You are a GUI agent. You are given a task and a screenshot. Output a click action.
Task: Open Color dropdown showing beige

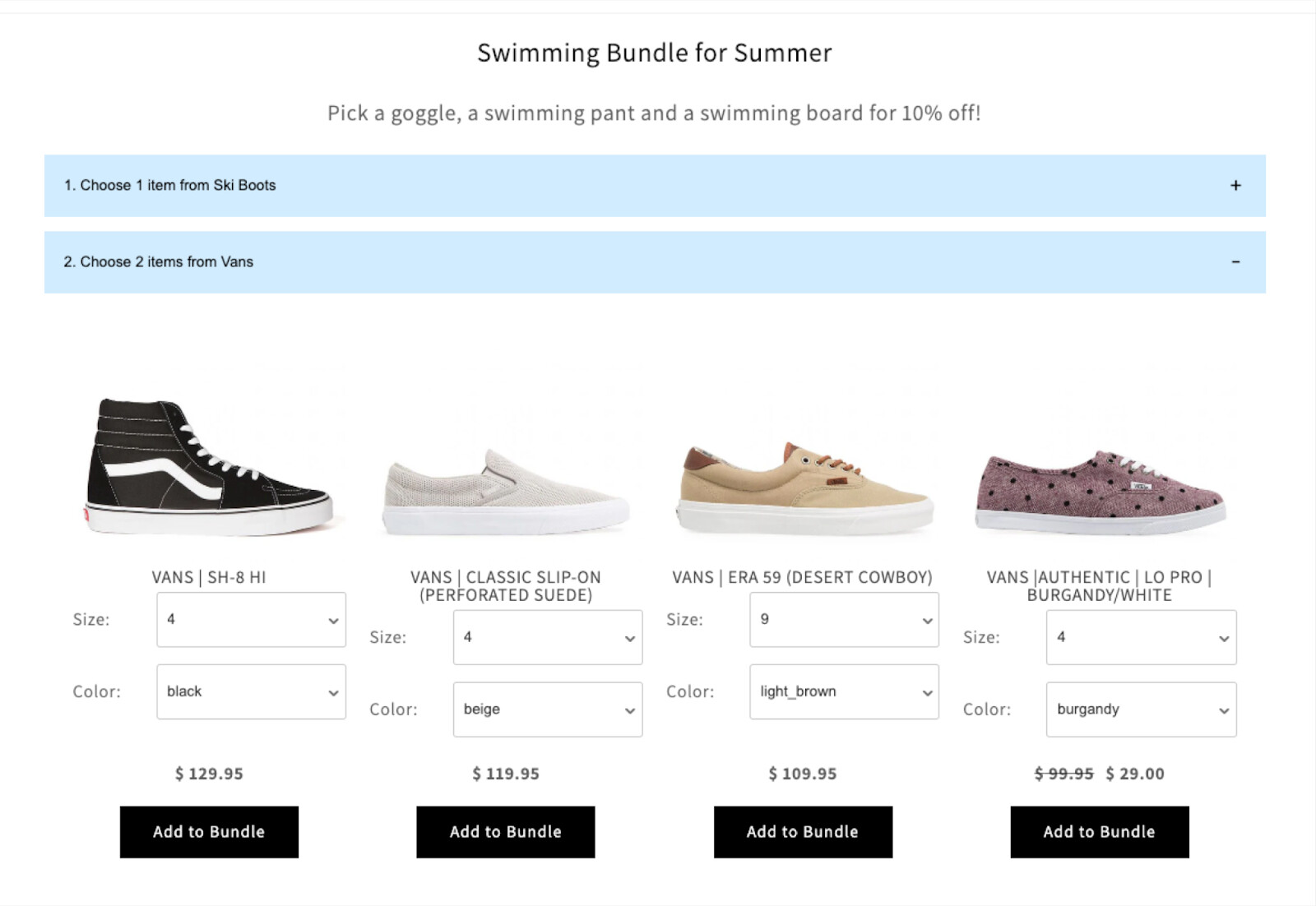(547, 710)
